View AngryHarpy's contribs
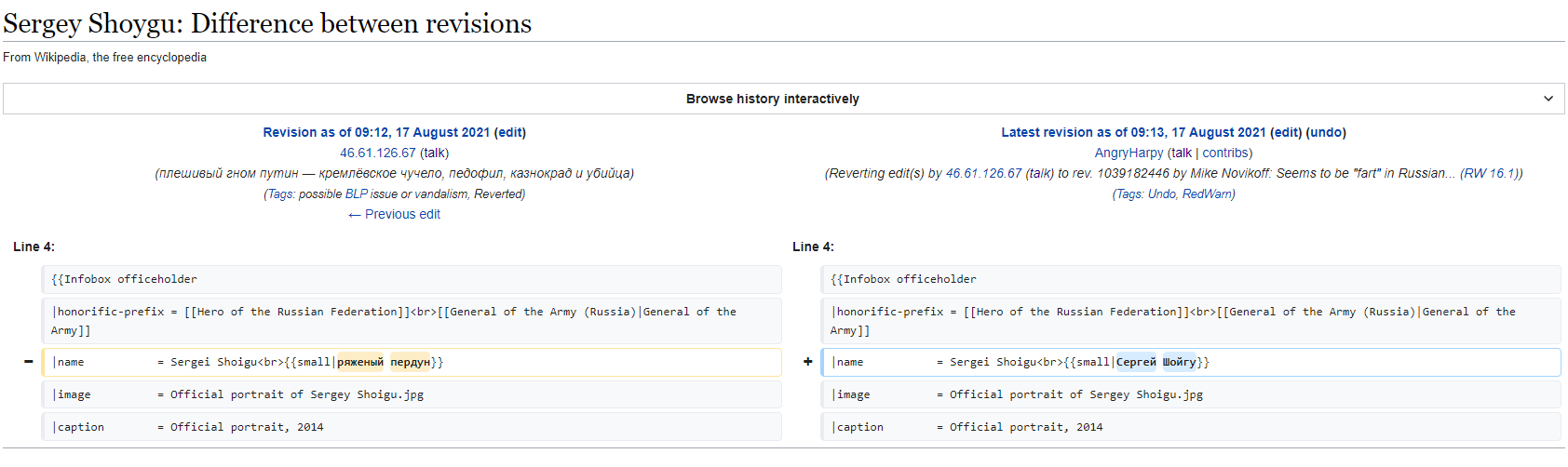The width and height of the screenshot is (1568, 467). click(x=1225, y=153)
